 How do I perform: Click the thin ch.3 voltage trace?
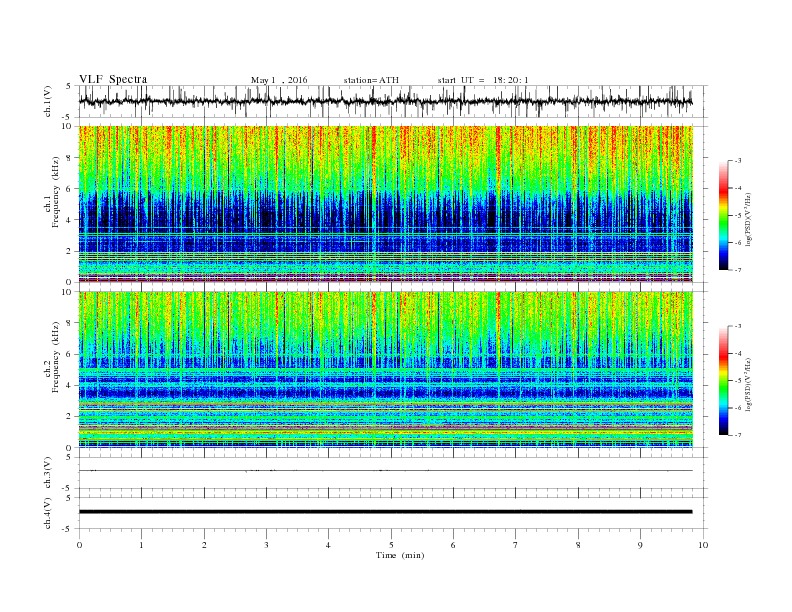coord(385,471)
